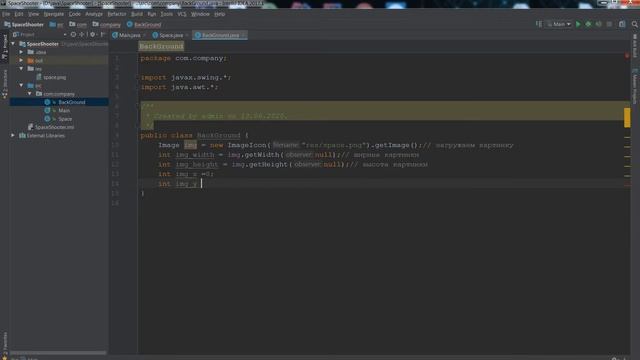Open Project panel gear settings
The image size is (640, 360).
92,35
